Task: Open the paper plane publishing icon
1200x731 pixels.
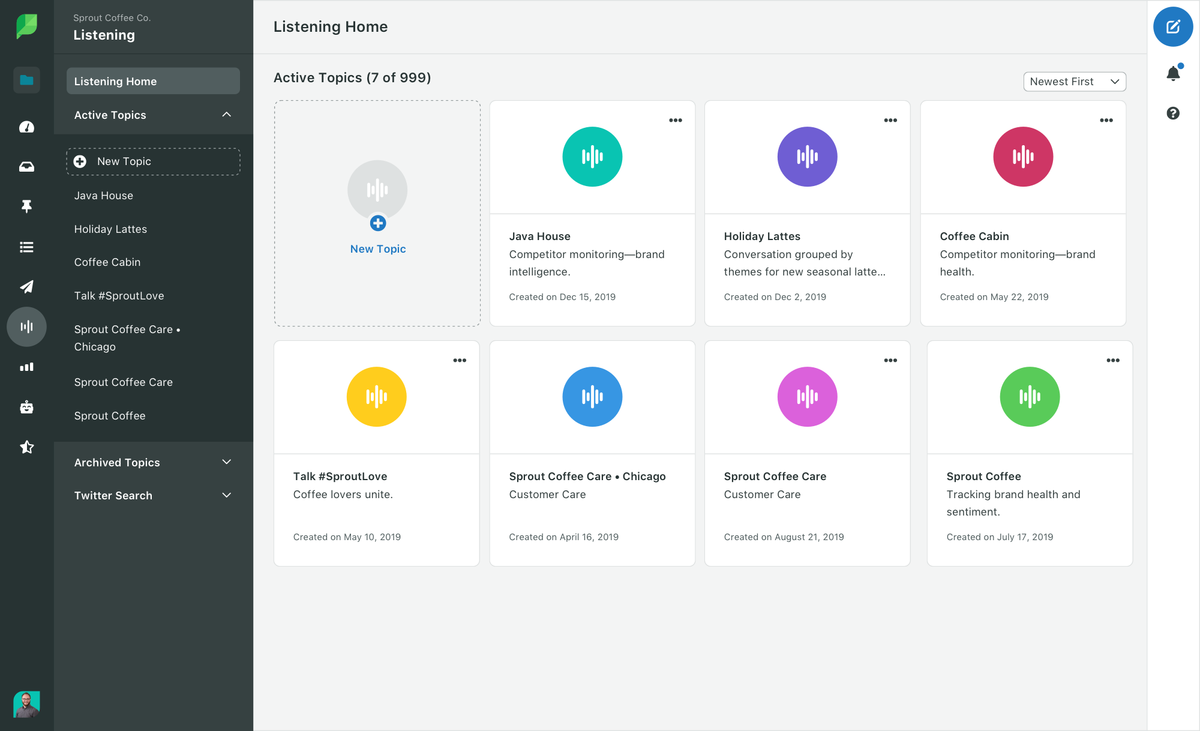Action: (x=27, y=287)
